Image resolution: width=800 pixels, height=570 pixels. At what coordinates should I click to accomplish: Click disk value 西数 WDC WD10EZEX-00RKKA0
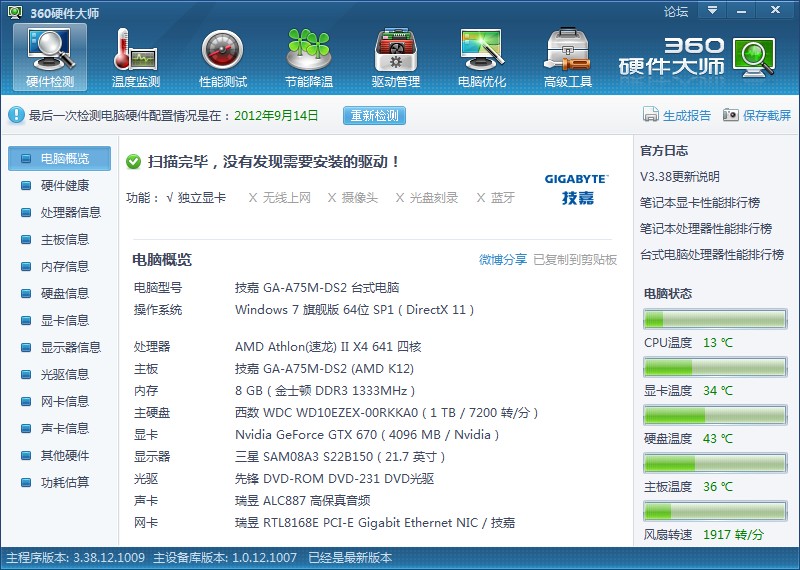click(x=386, y=413)
